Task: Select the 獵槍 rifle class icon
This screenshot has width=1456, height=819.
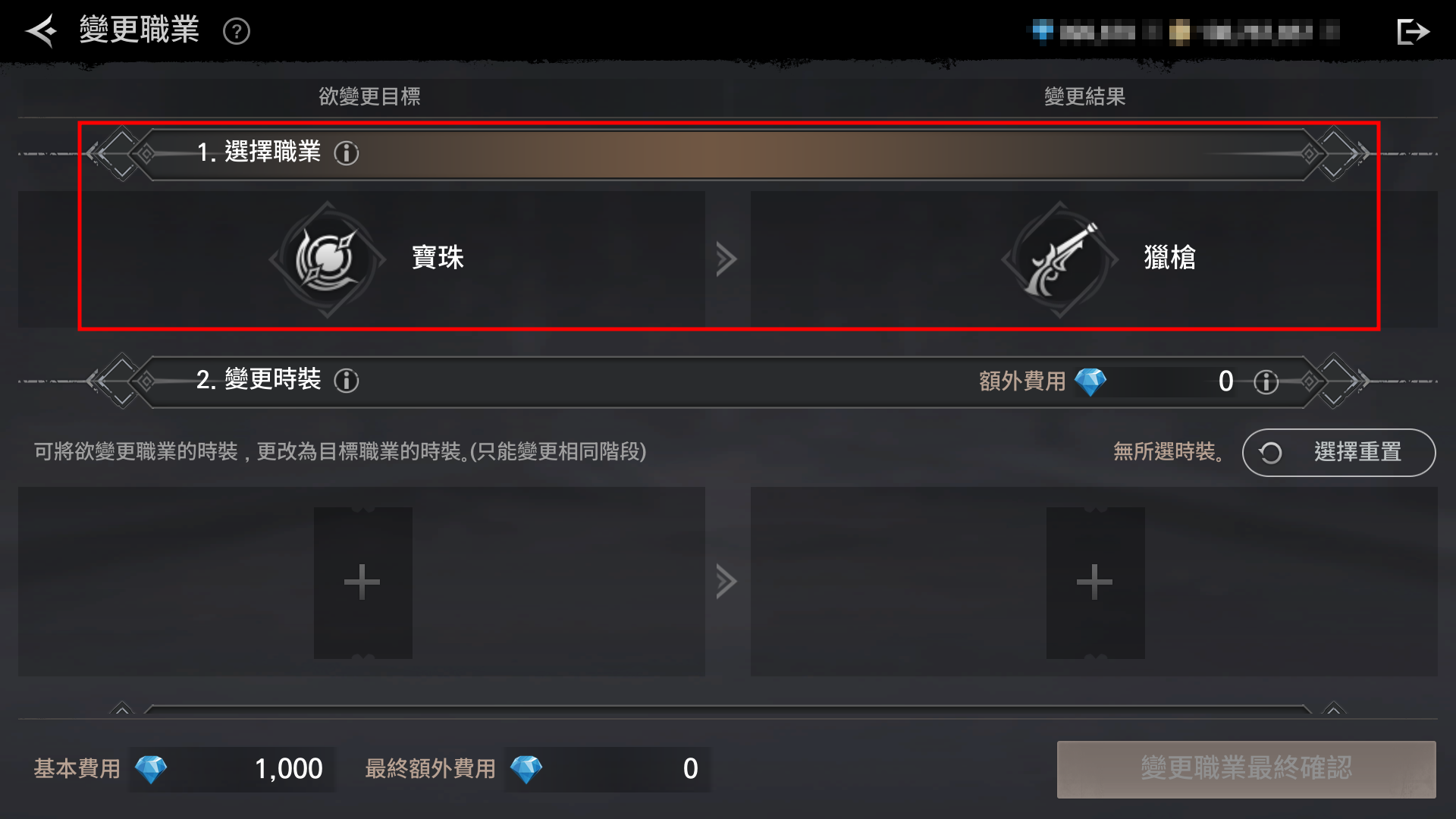Action: 1059,259
